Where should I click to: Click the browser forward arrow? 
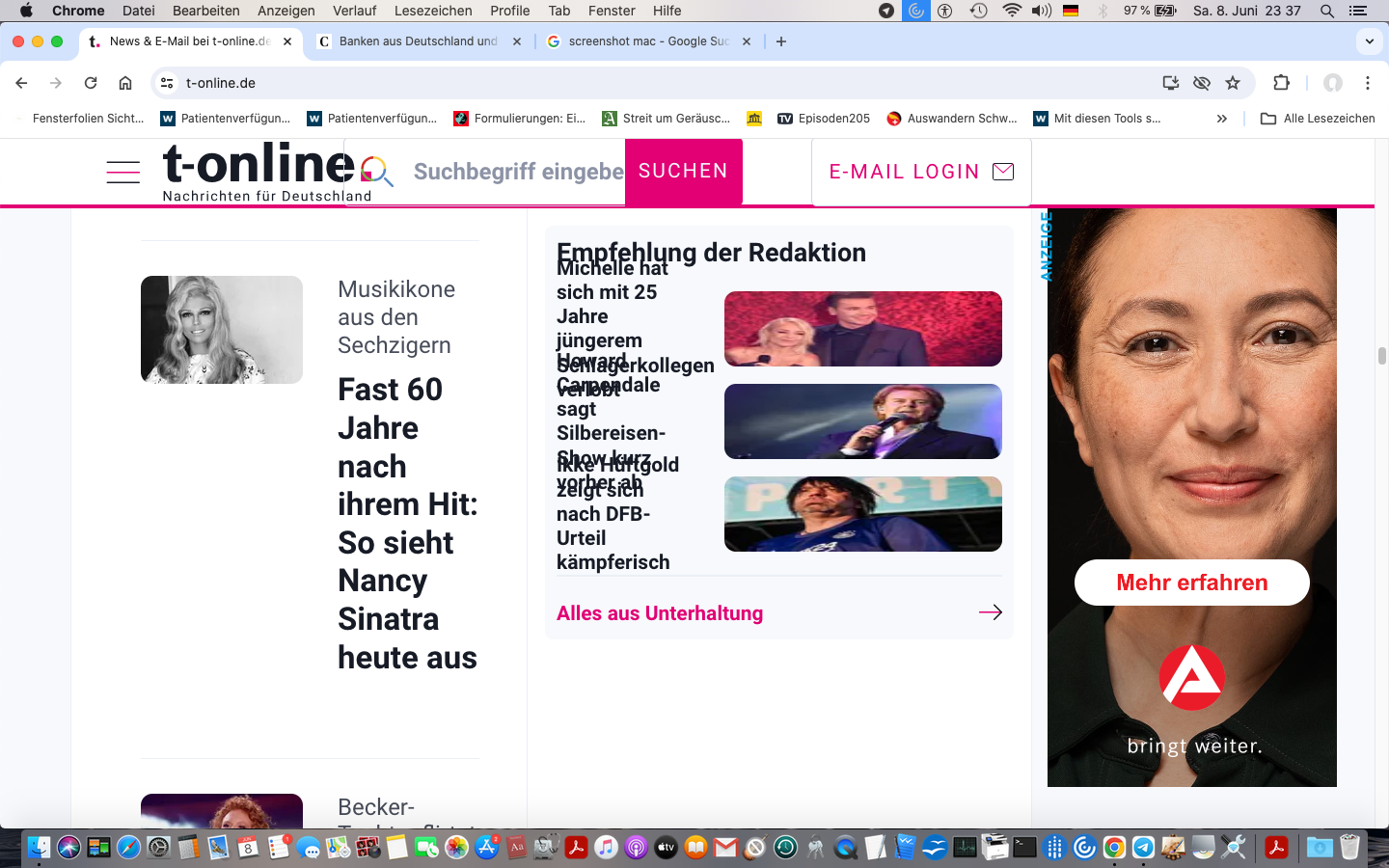pos(56,83)
